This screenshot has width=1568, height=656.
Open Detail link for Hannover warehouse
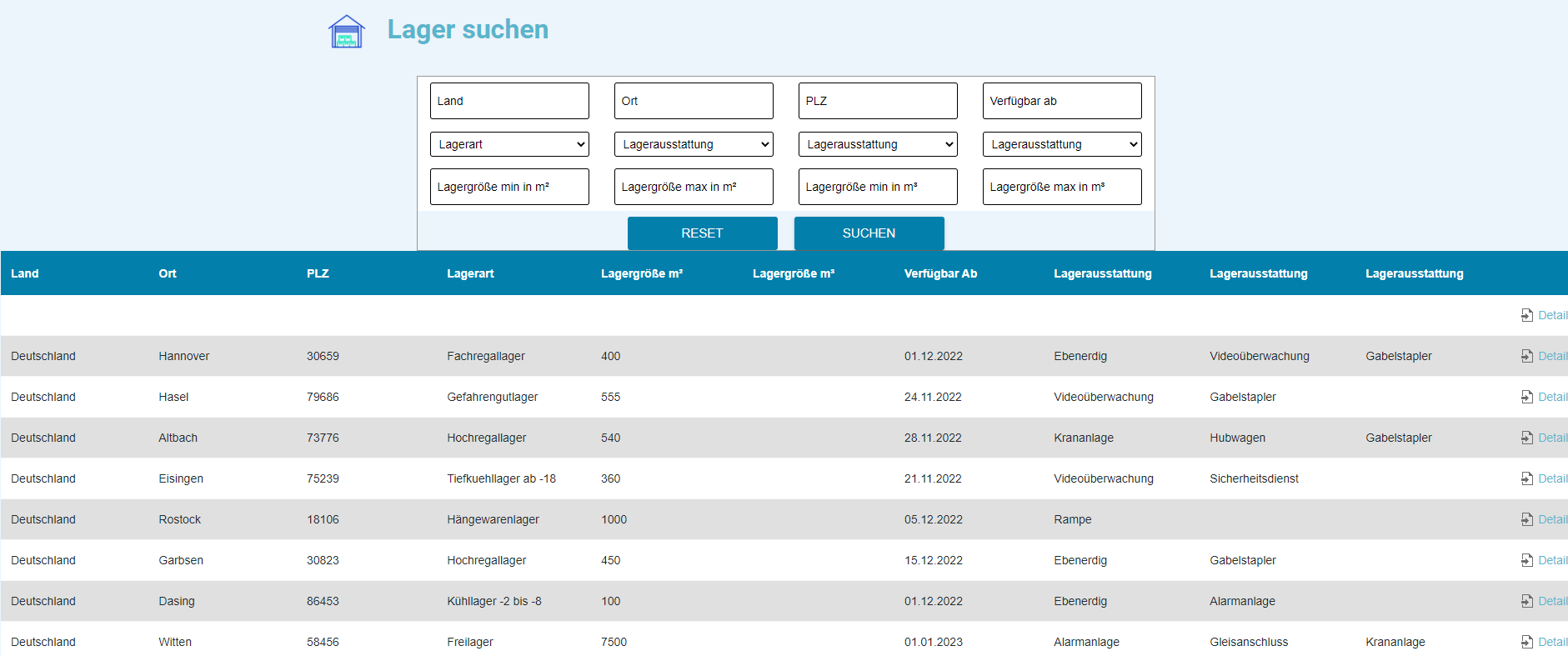coord(1552,356)
